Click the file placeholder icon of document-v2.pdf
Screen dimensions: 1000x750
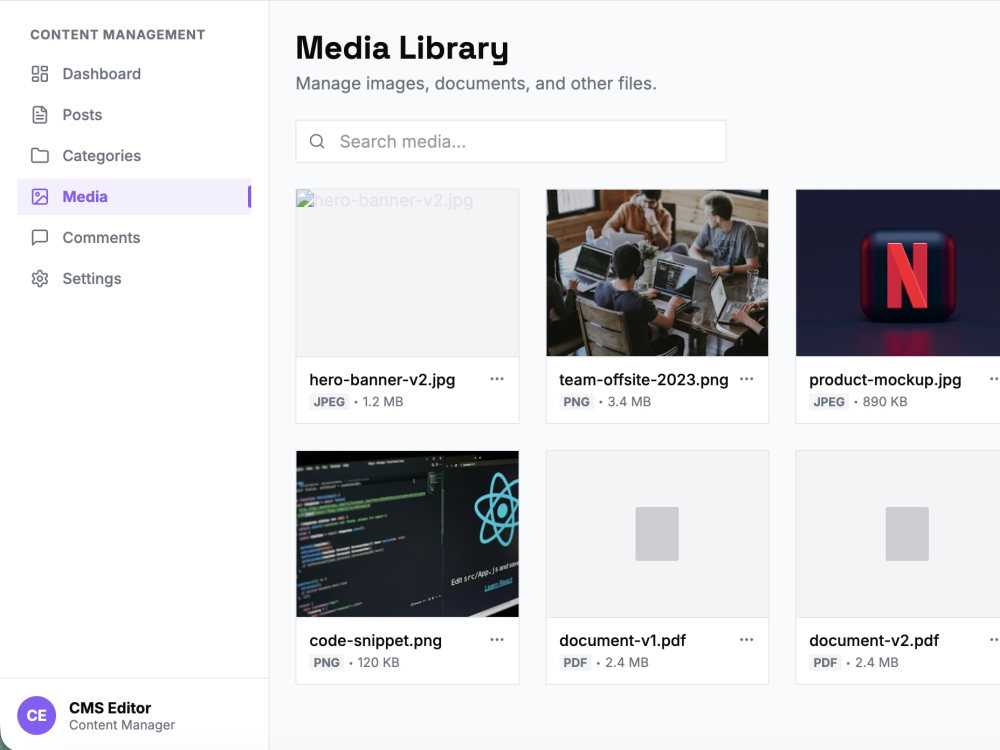(x=907, y=534)
